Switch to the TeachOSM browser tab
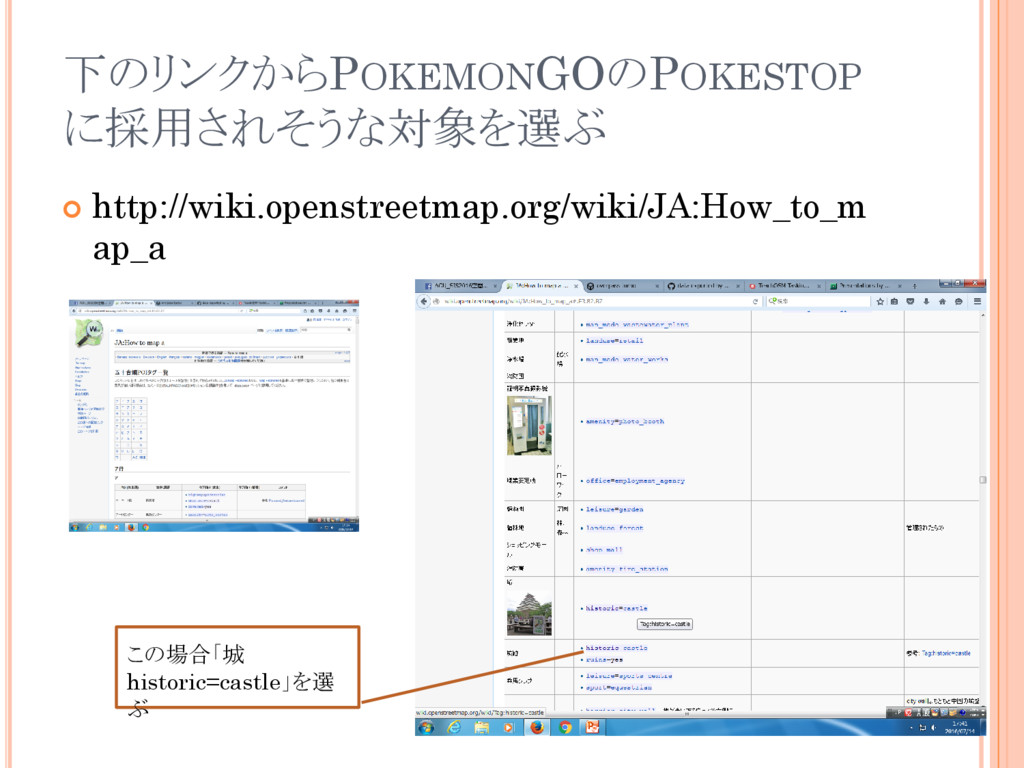The image size is (1024, 768). 784,286
